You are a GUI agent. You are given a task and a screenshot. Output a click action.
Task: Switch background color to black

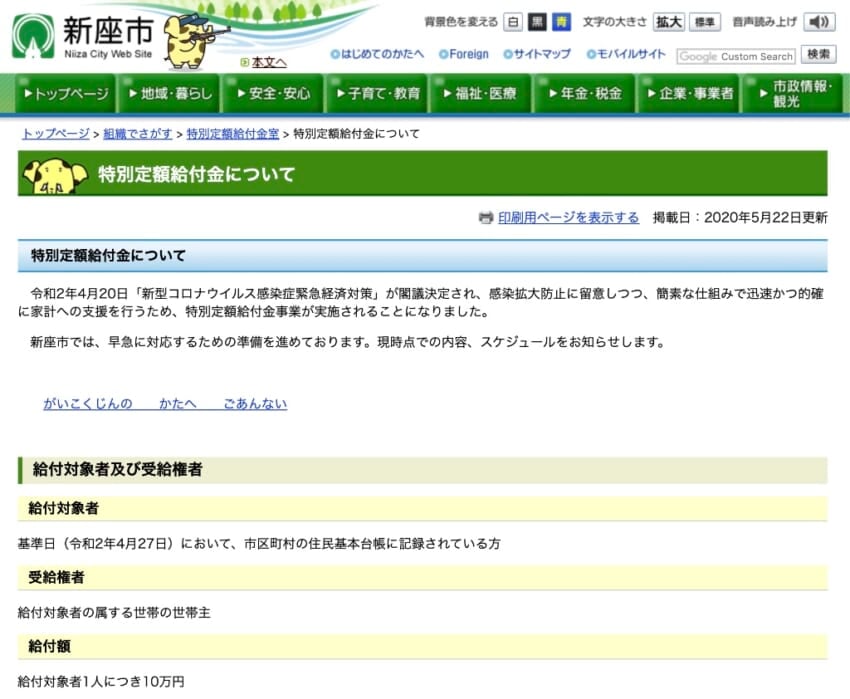pos(537,22)
